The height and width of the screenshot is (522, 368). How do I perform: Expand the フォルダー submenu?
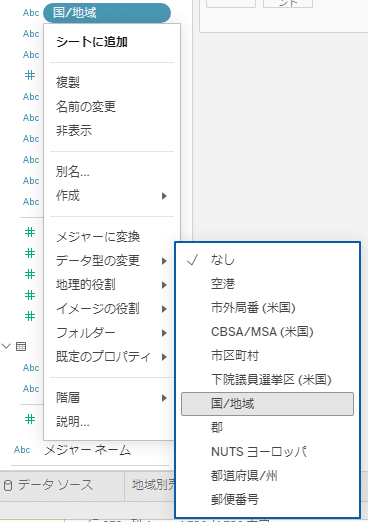point(112,333)
